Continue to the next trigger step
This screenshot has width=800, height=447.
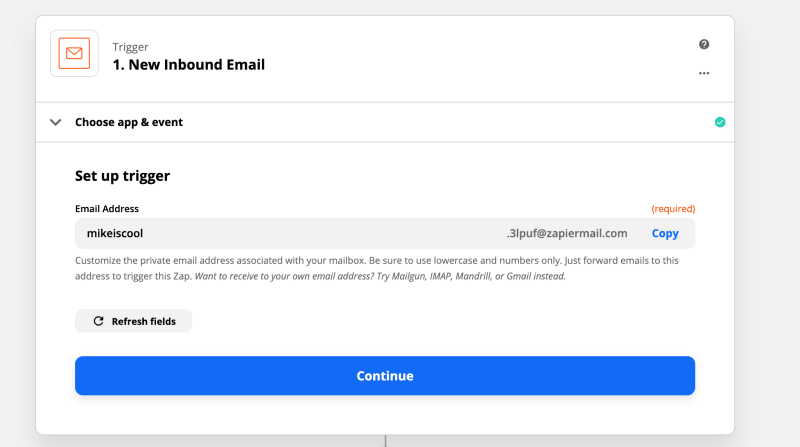tap(385, 376)
